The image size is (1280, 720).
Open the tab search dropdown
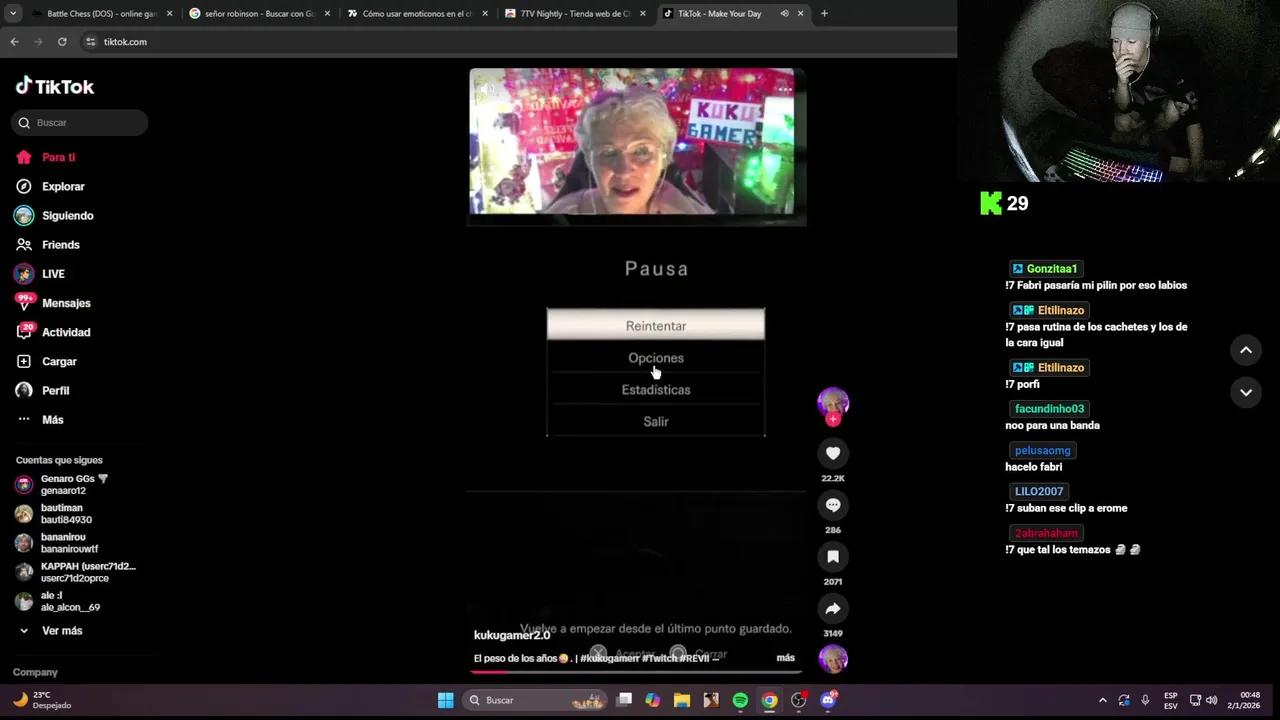point(12,14)
